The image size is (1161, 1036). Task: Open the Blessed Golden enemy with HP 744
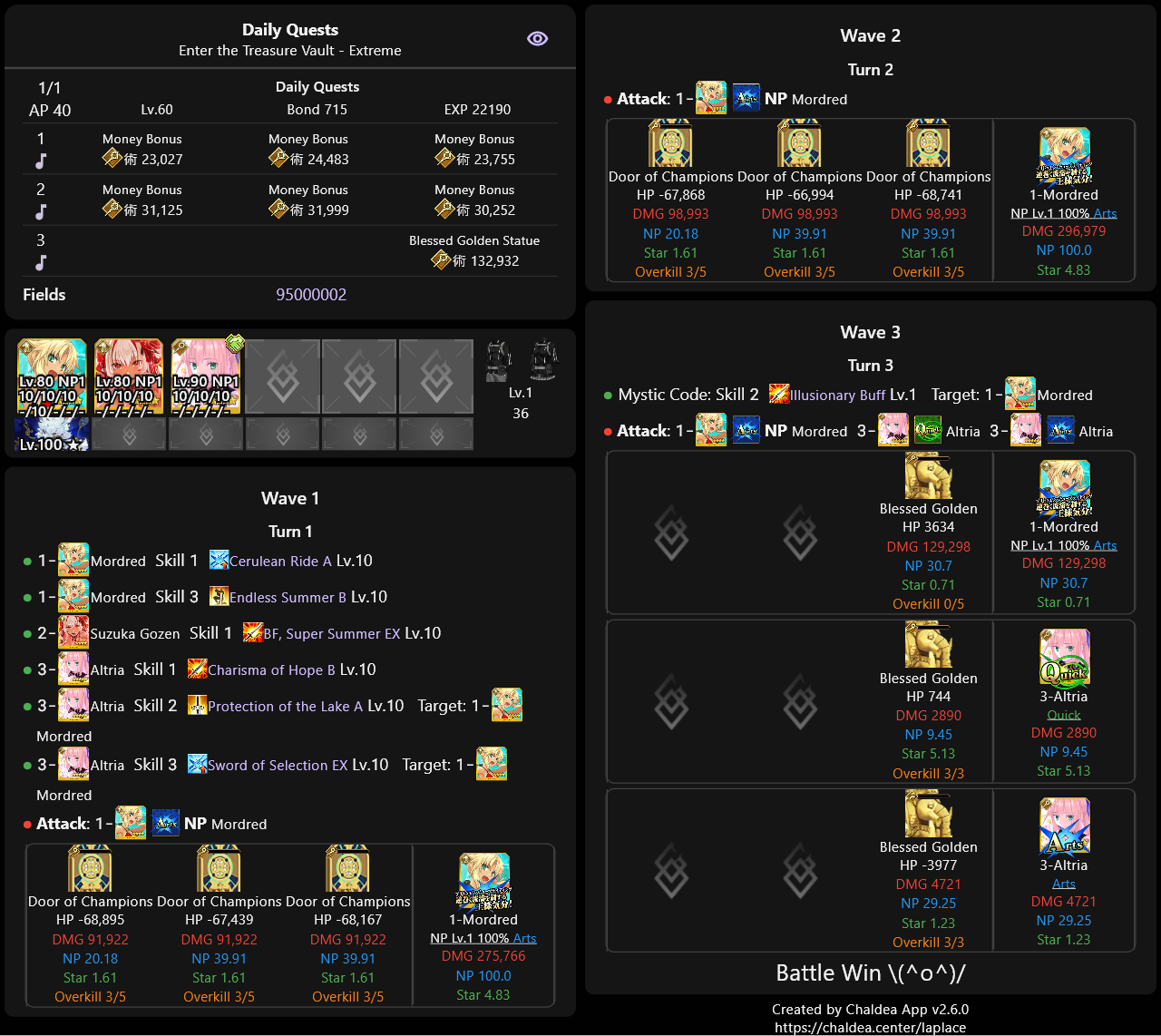pyautogui.click(x=928, y=645)
